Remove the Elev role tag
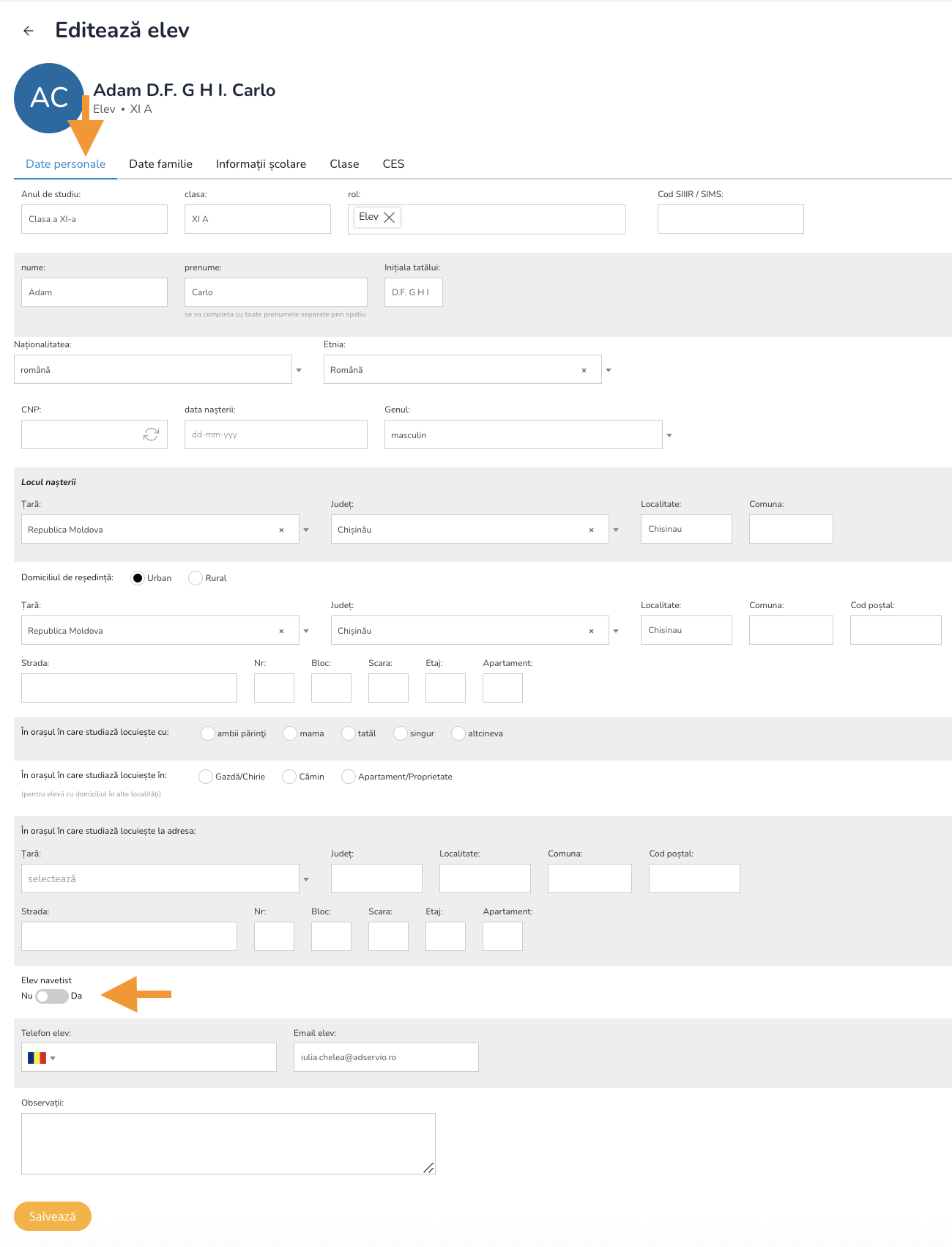 pos(390,218)
